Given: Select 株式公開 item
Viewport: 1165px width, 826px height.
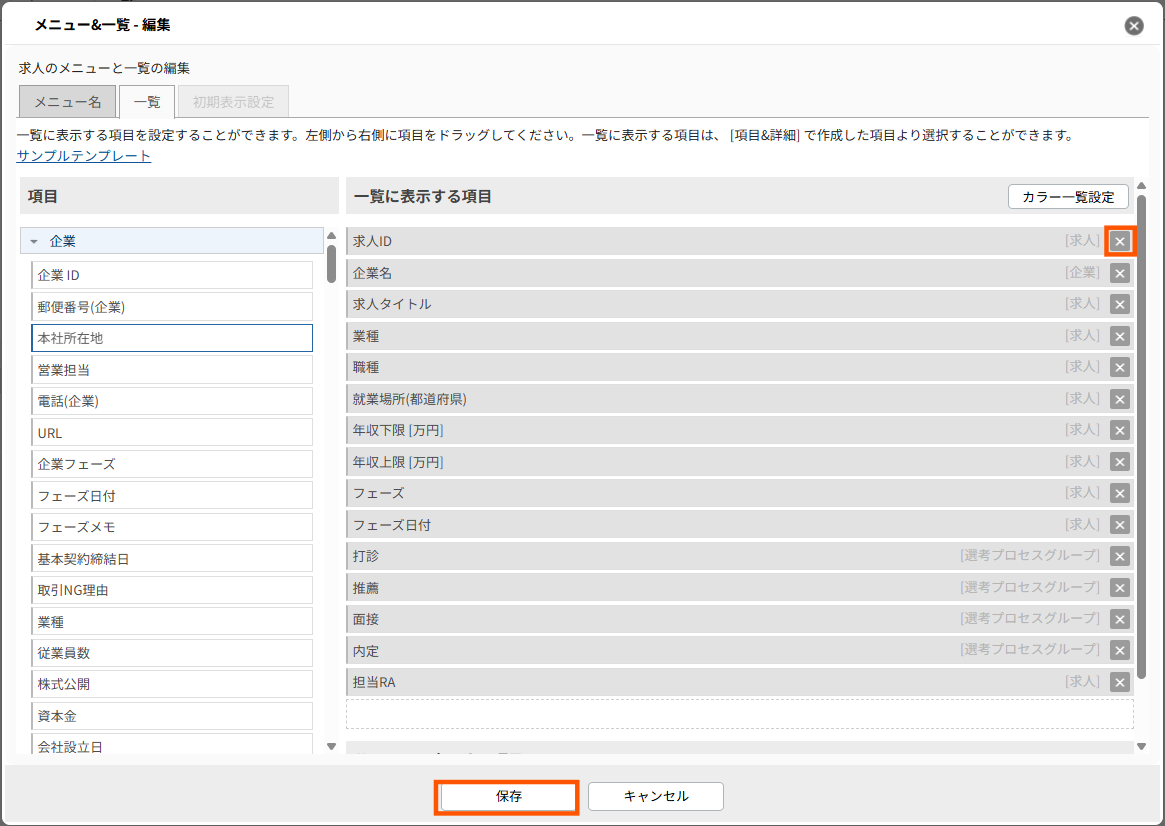Looking at the screenshot, I should 172,684.
